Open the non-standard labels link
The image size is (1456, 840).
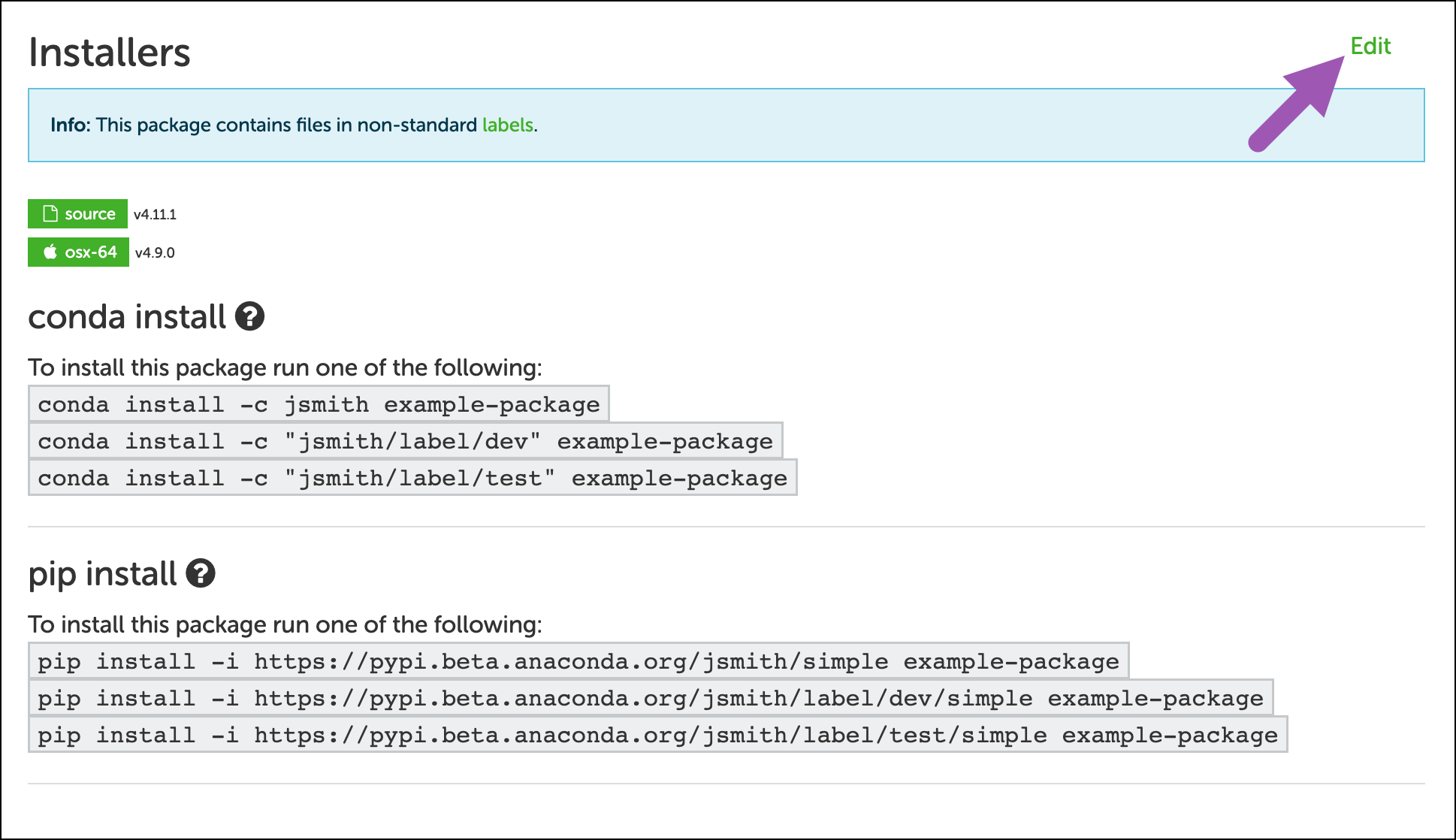(507, 125)
